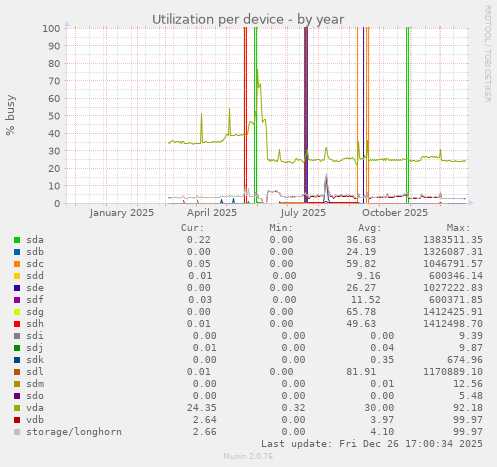The width and height of the screenshot is (497, 467).
Task: Click the 'October 2025' x-axis label
Action: pyautogui.click(x=395, y=213)
